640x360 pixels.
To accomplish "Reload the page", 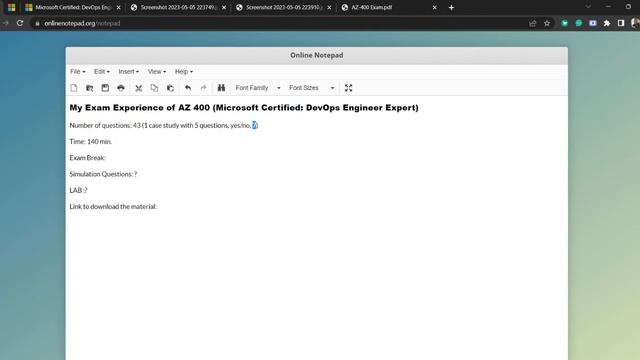I will pyautogui.click(x=20, y=23).
